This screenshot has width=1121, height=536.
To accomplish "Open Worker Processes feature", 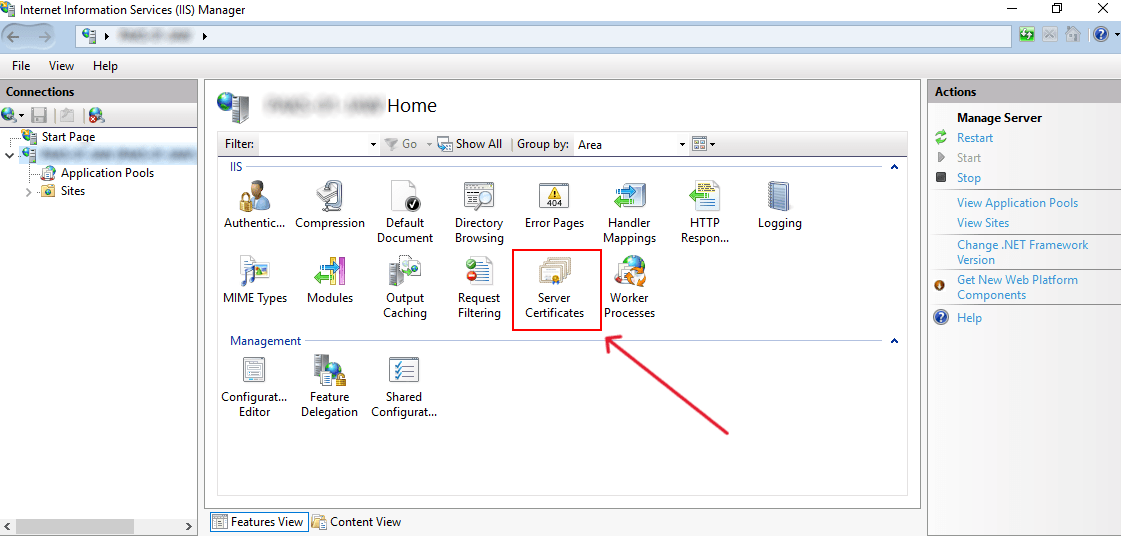I will [x=629, y=287].
